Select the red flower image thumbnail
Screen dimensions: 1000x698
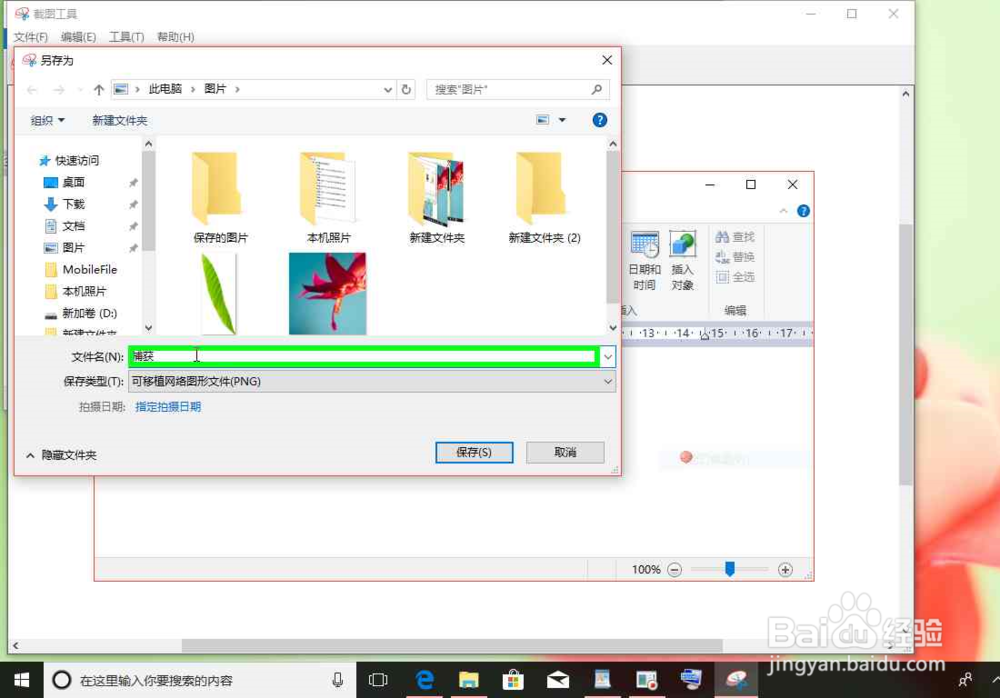click(328, 293)
